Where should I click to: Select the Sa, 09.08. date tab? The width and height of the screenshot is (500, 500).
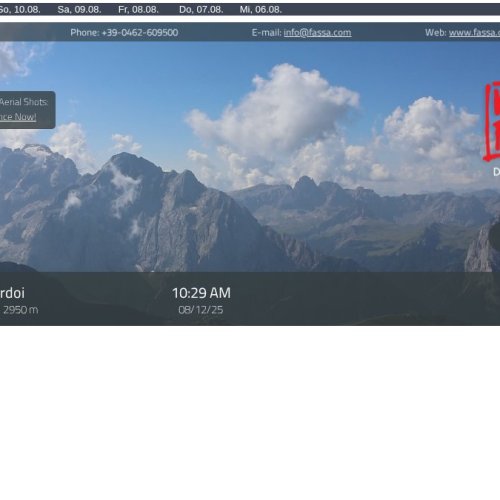(79, 10)
